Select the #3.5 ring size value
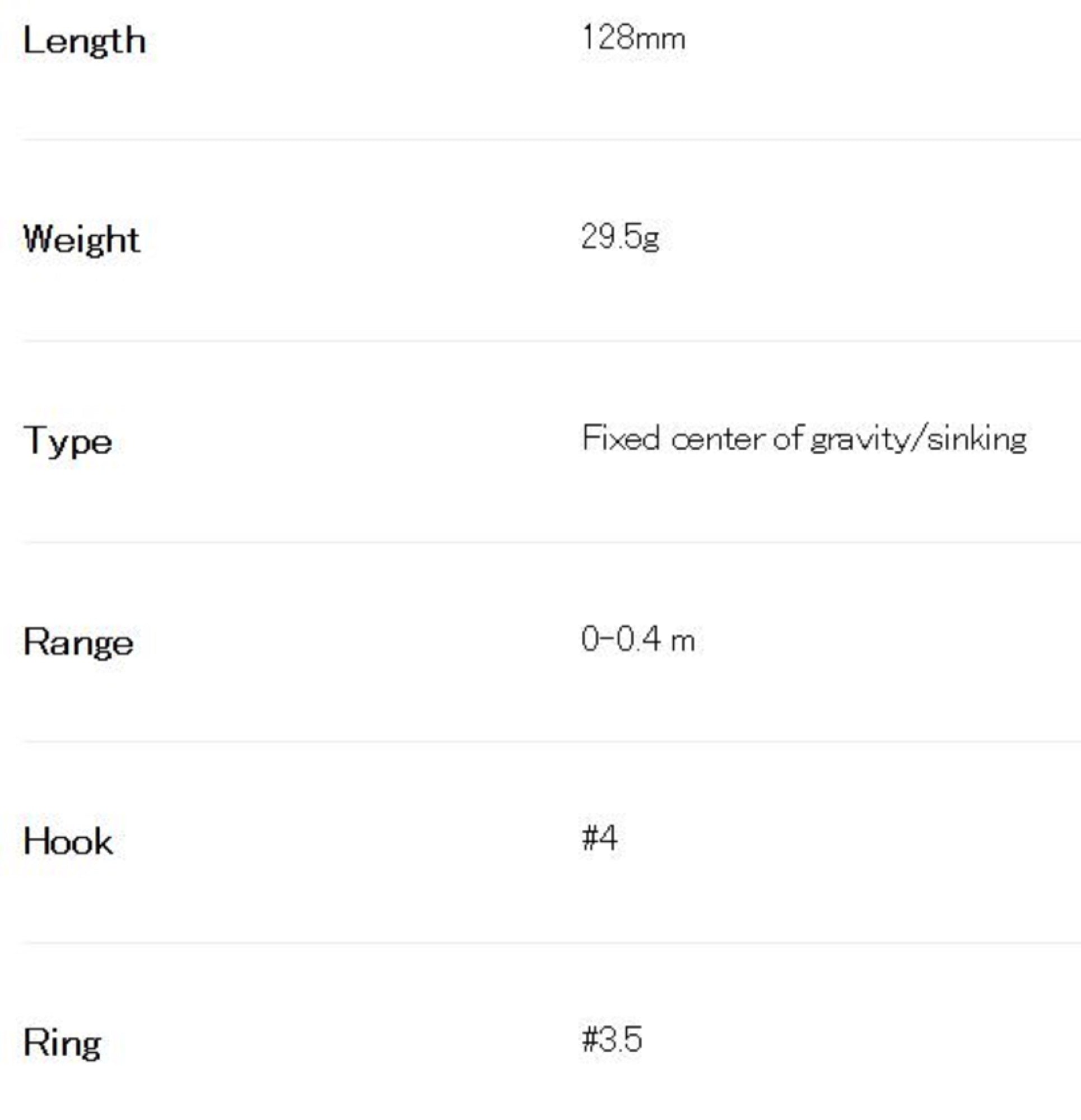1081x1120 pixels. (612, 1039)
